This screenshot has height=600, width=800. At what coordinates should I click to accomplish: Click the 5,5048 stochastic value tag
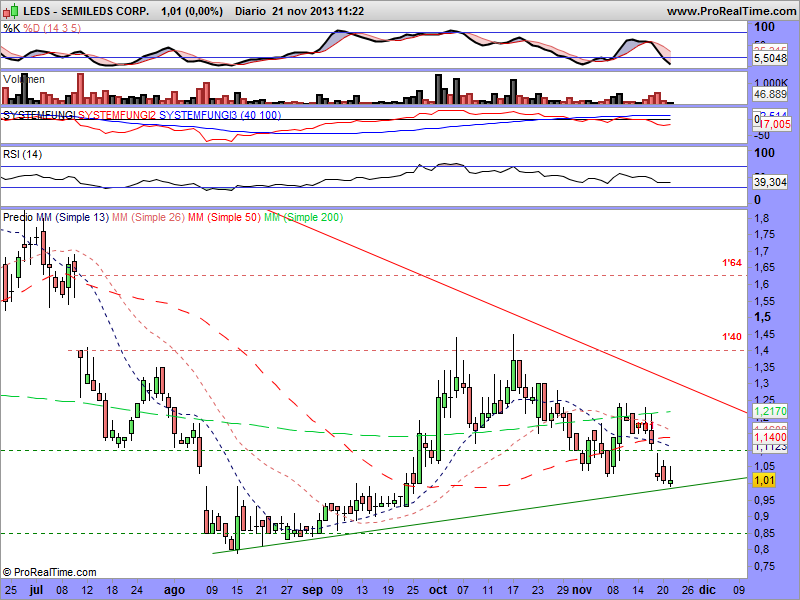770,58
